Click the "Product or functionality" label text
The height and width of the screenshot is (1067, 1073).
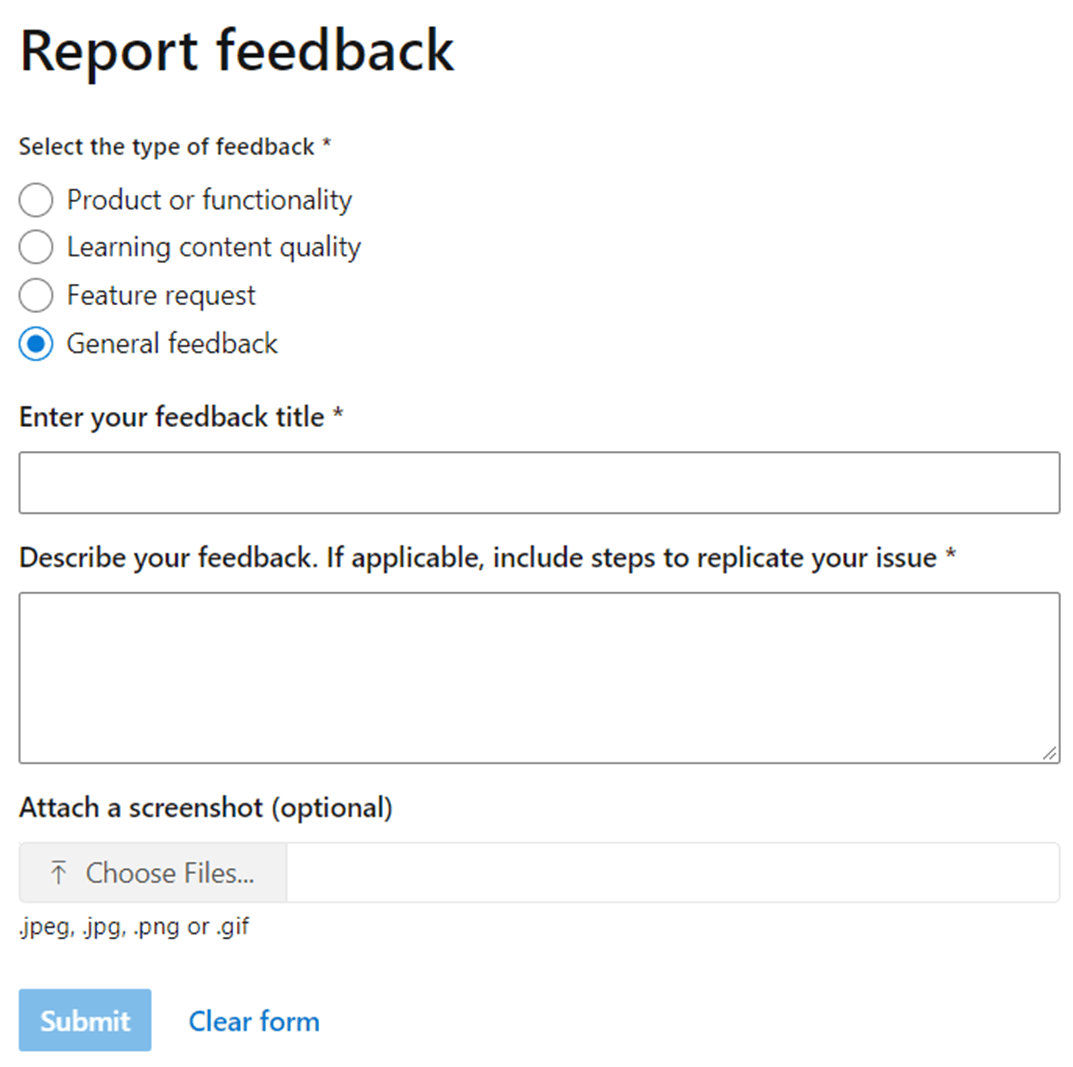[209, 200]
